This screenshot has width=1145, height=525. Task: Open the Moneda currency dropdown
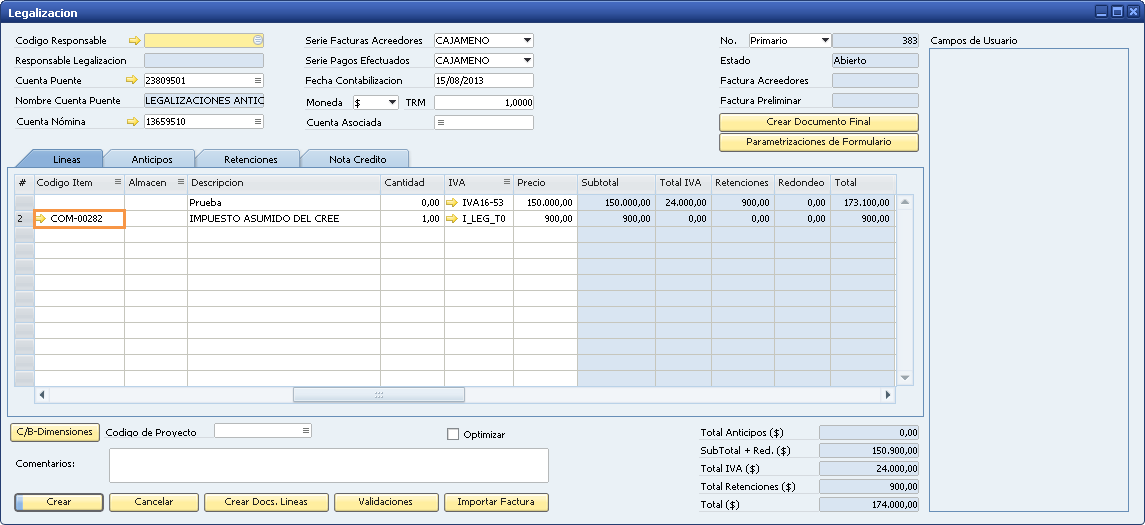coord(391,103)
